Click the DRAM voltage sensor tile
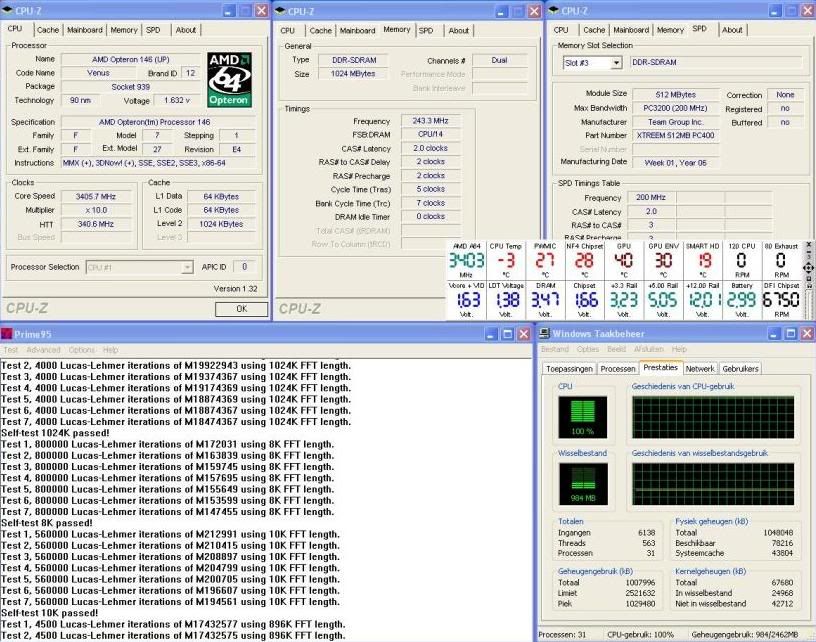This screenshot has width=816, height=642. 545,300
